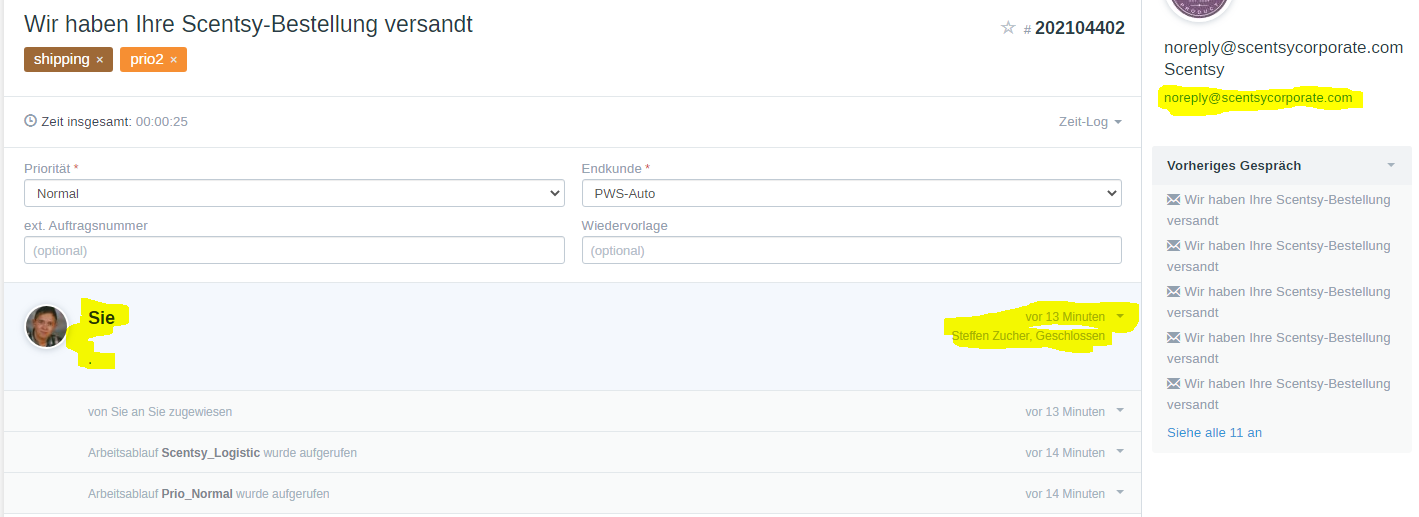The image size is (1419, 517).
Task: Open fifth previous Scentsy-Bestellung conversation
Action: tap(1279, 394)
